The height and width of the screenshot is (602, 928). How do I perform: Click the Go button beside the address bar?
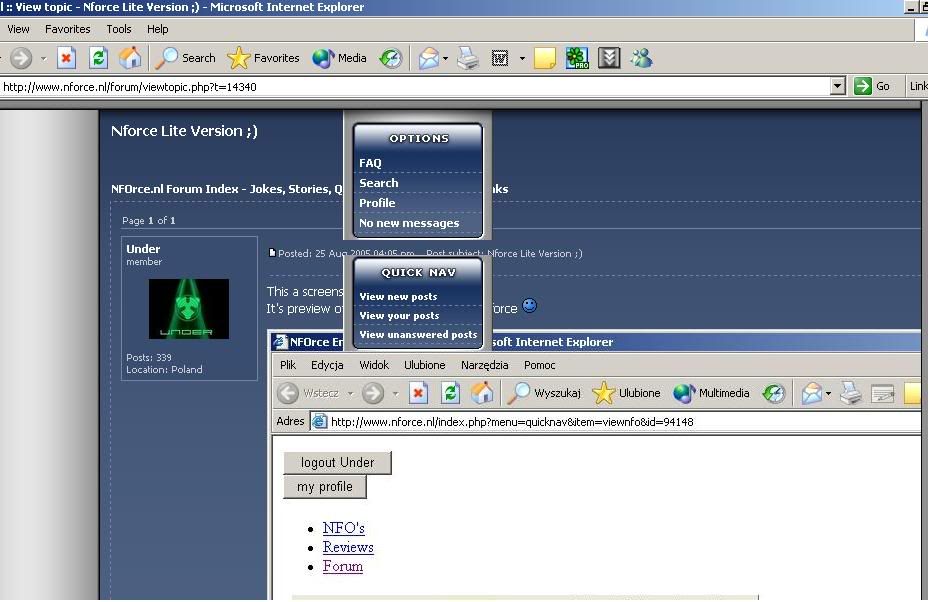coord(872,86)
